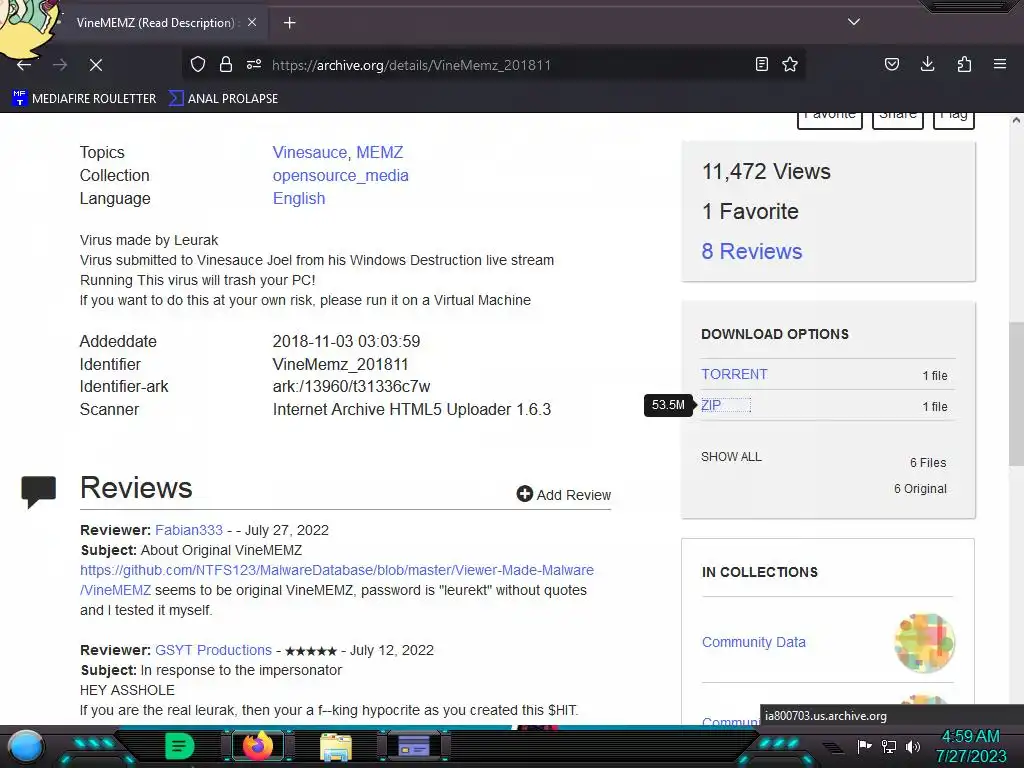Open reviewer Fabian333 profile
Viewport: 1024px width, 768px height.
tap(189, 530)
